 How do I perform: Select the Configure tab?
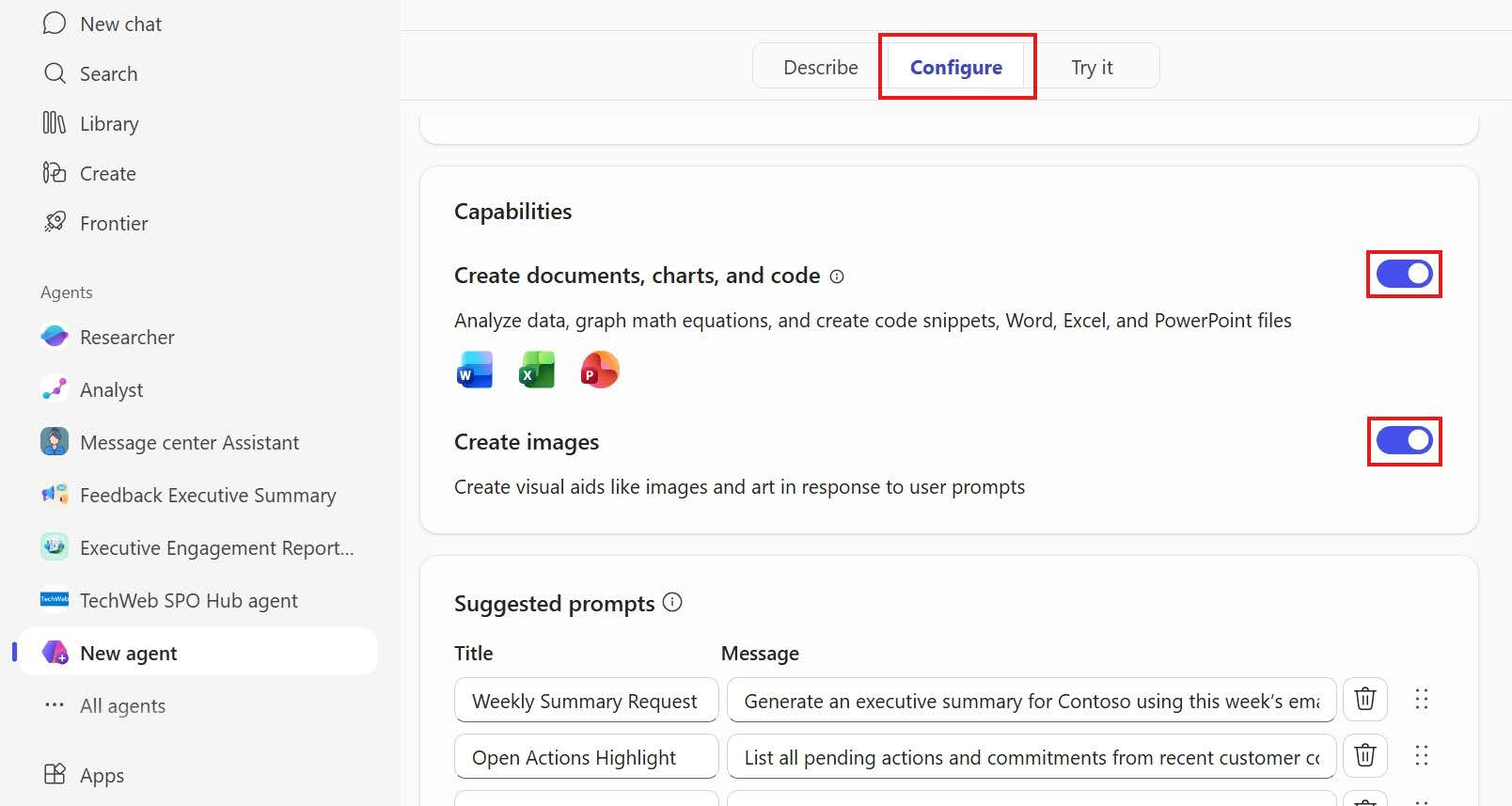(956, 68)
